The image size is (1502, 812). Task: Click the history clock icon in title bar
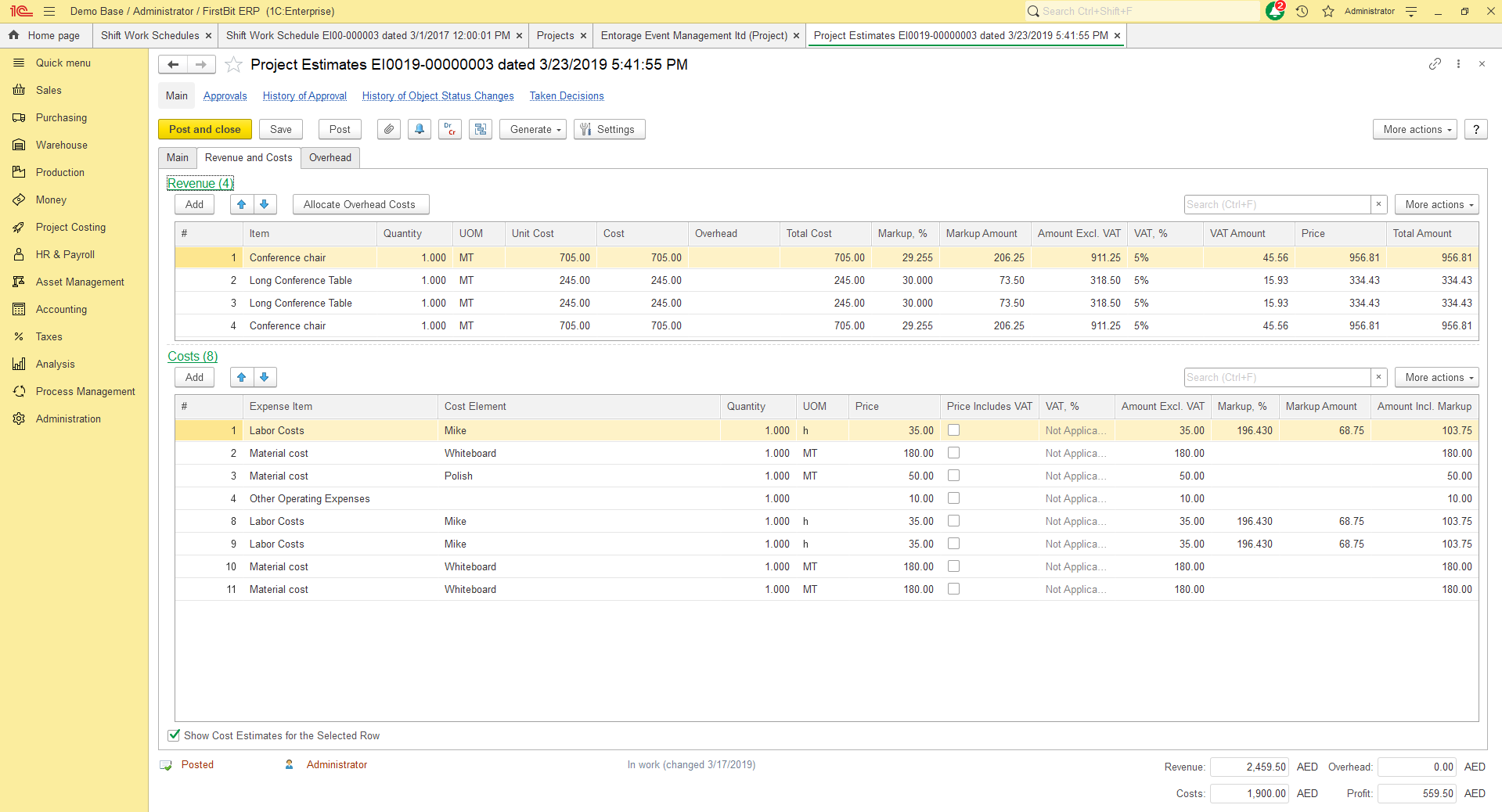[1302, 12]
